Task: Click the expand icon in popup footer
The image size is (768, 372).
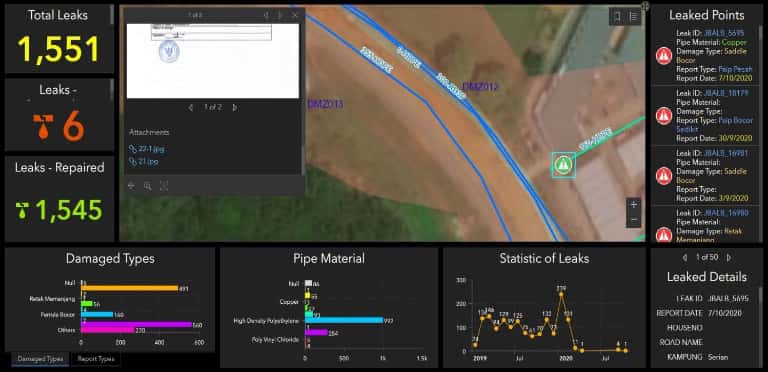Action: click(x=164, y=186)
